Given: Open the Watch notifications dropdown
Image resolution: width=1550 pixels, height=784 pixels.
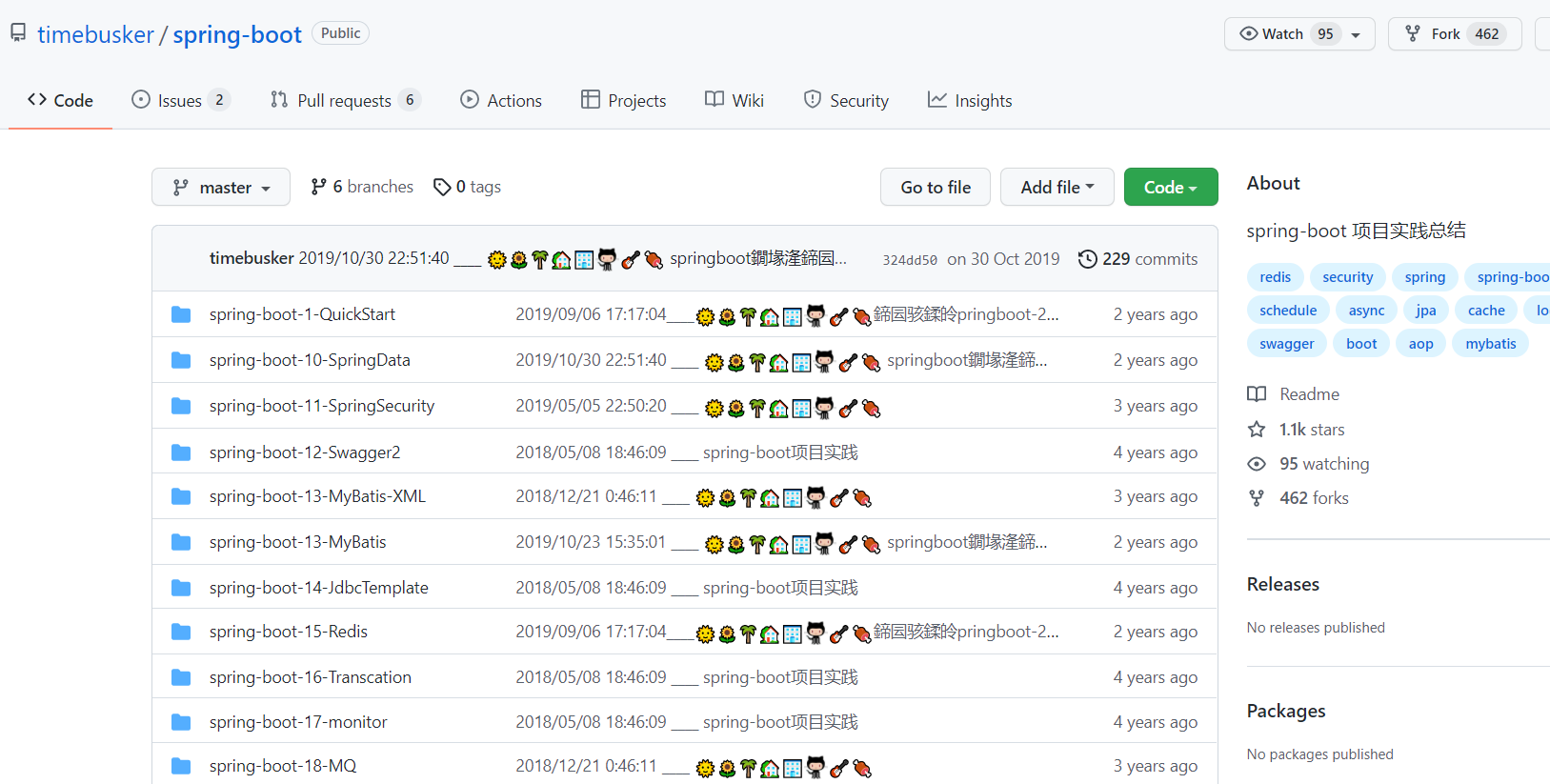Looking at the screenshot, I should [1299, 34].
